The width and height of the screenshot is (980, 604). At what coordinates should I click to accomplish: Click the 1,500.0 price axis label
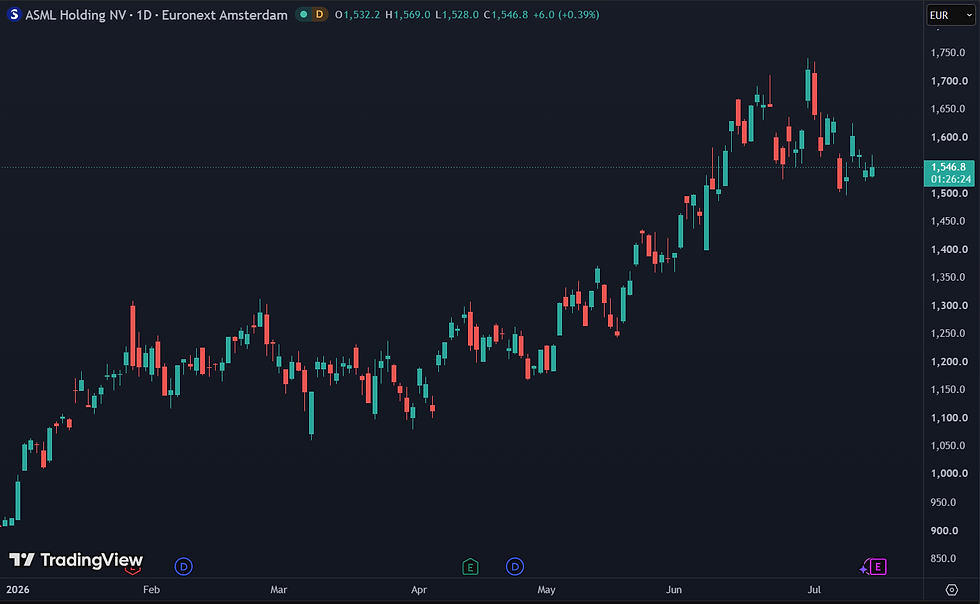tap(949, 193)
